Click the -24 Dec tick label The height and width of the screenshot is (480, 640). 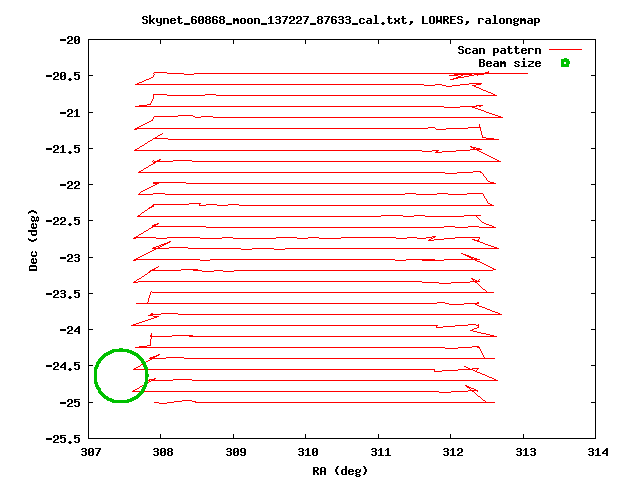coord(70,330)
